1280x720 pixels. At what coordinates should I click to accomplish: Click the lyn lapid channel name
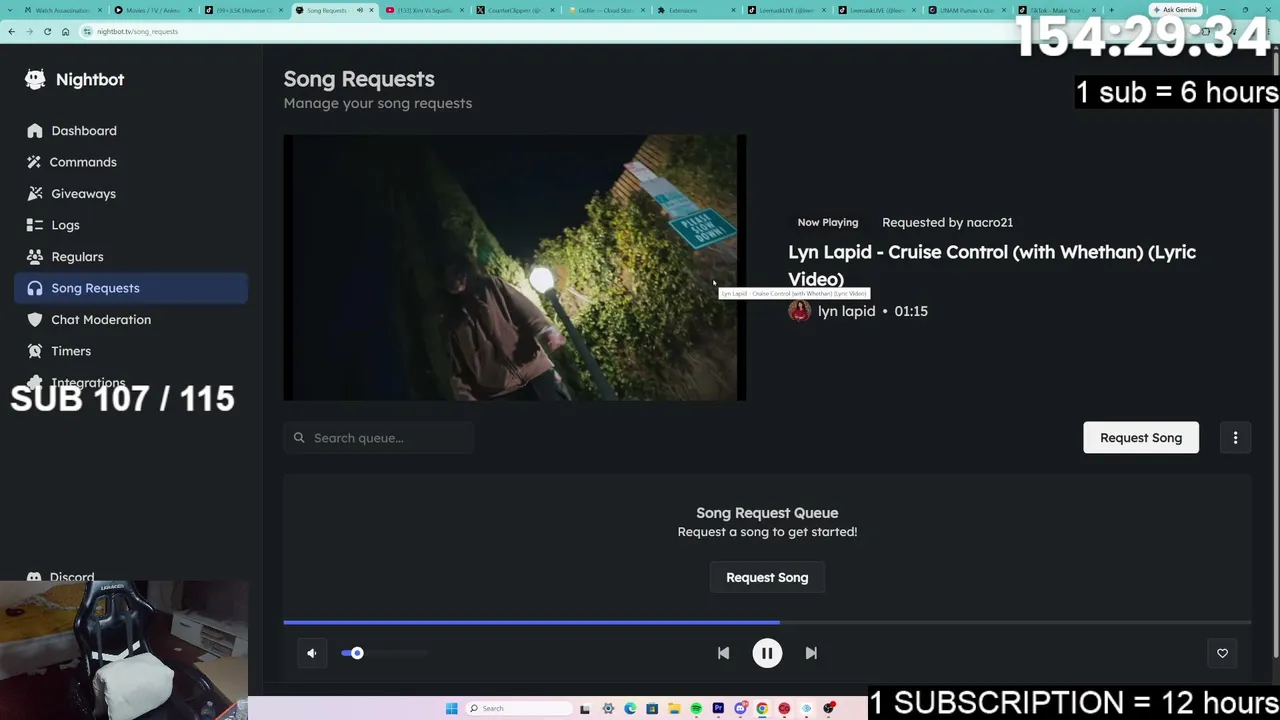tap(846, 311)
